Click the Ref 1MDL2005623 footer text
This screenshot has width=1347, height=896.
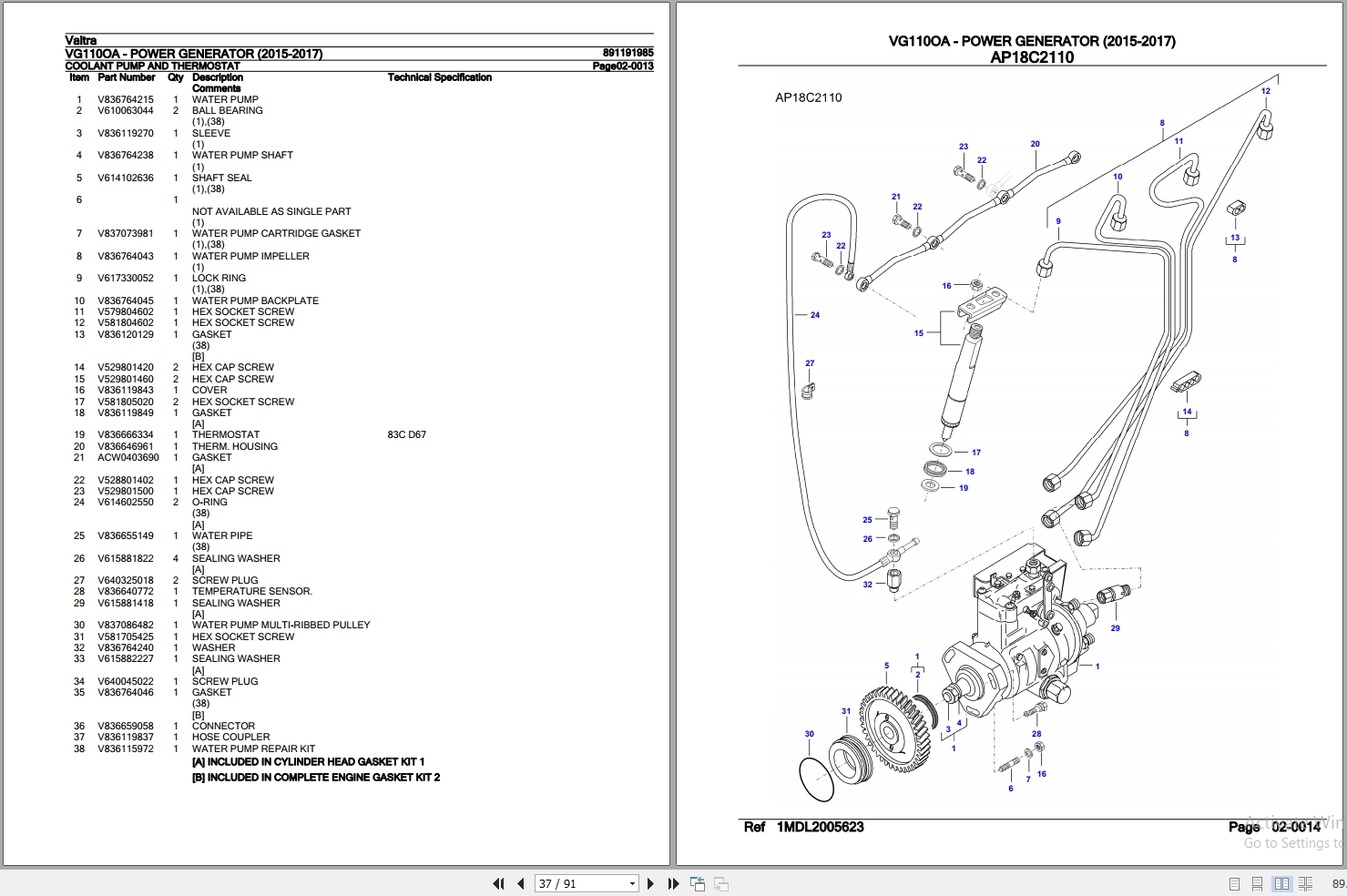pyautogui.click(x=803, y=827)
